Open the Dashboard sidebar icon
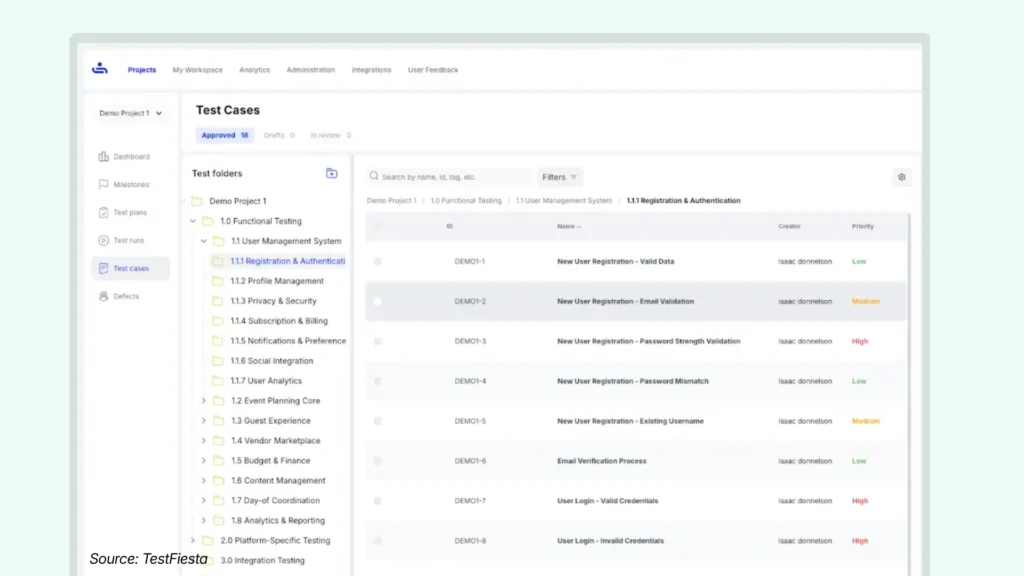 tap(103, 157)
